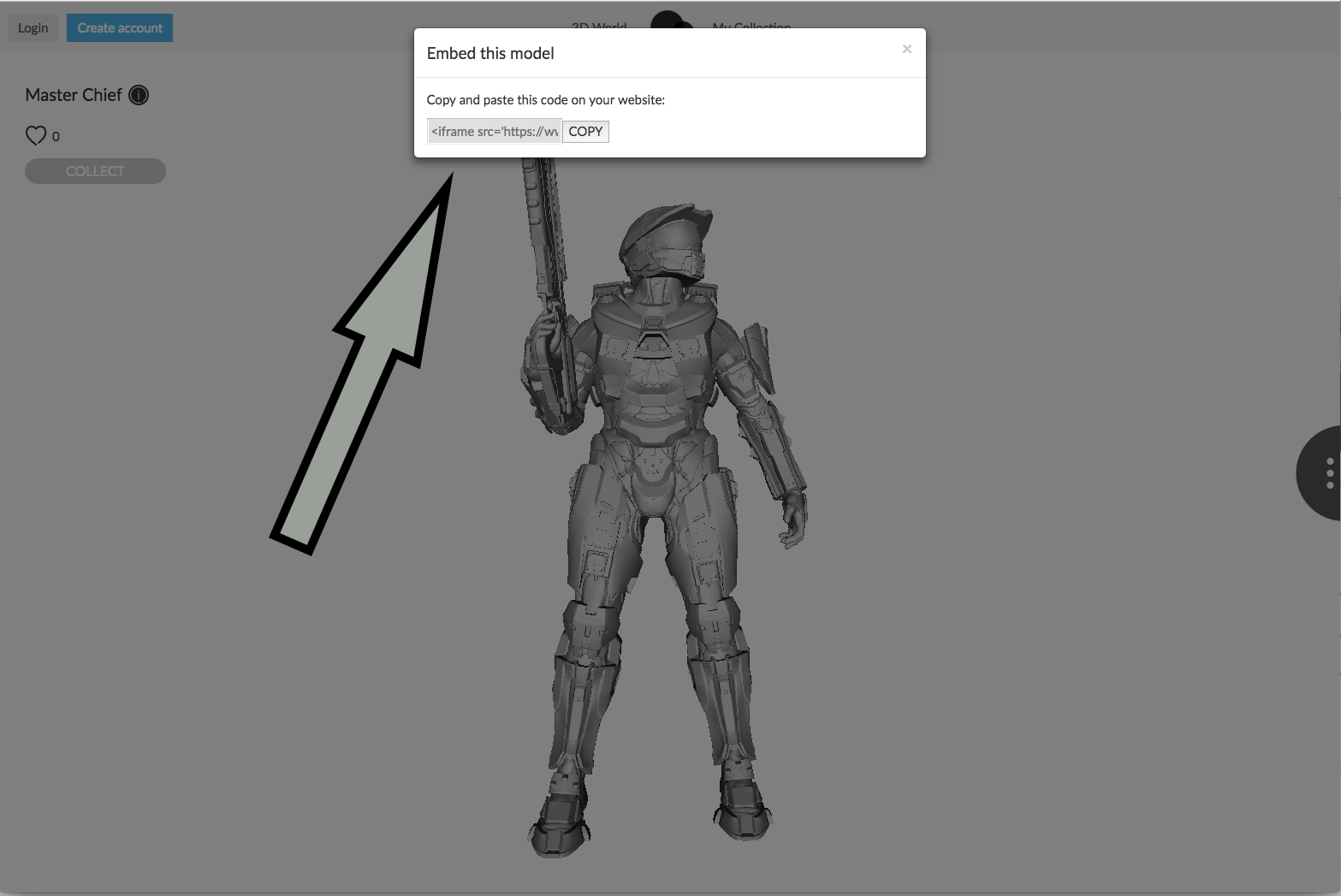
Task: Click the 'Master Chief' title text
Action: point(74,95)
